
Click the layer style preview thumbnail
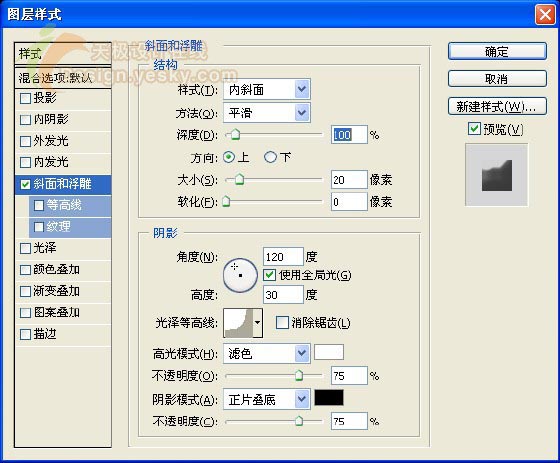496,175
